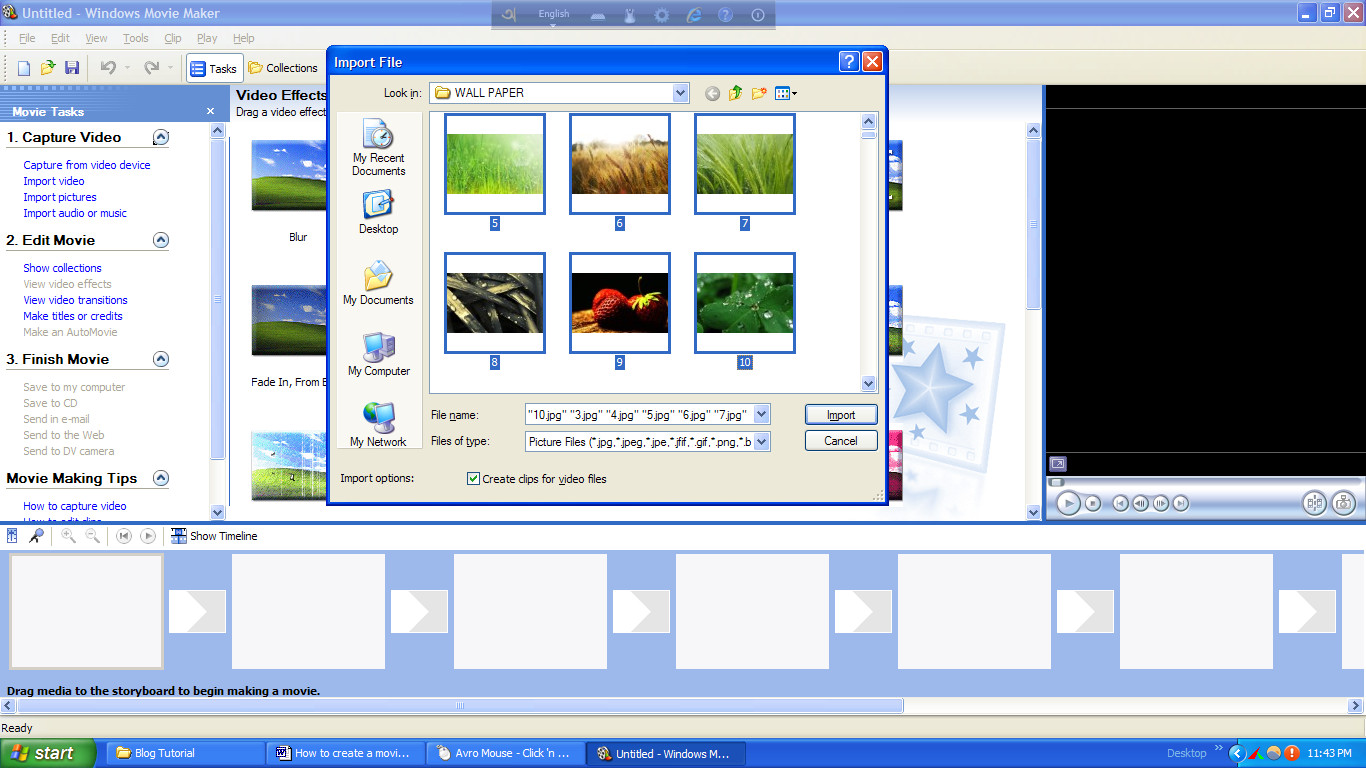Click inside the File name text field
This screenshot has width=1366, height=768.
(639, 415)
